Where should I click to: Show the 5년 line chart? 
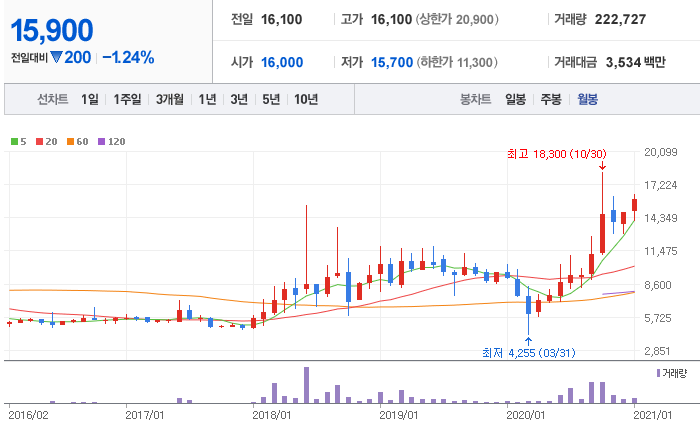point(271,99)
